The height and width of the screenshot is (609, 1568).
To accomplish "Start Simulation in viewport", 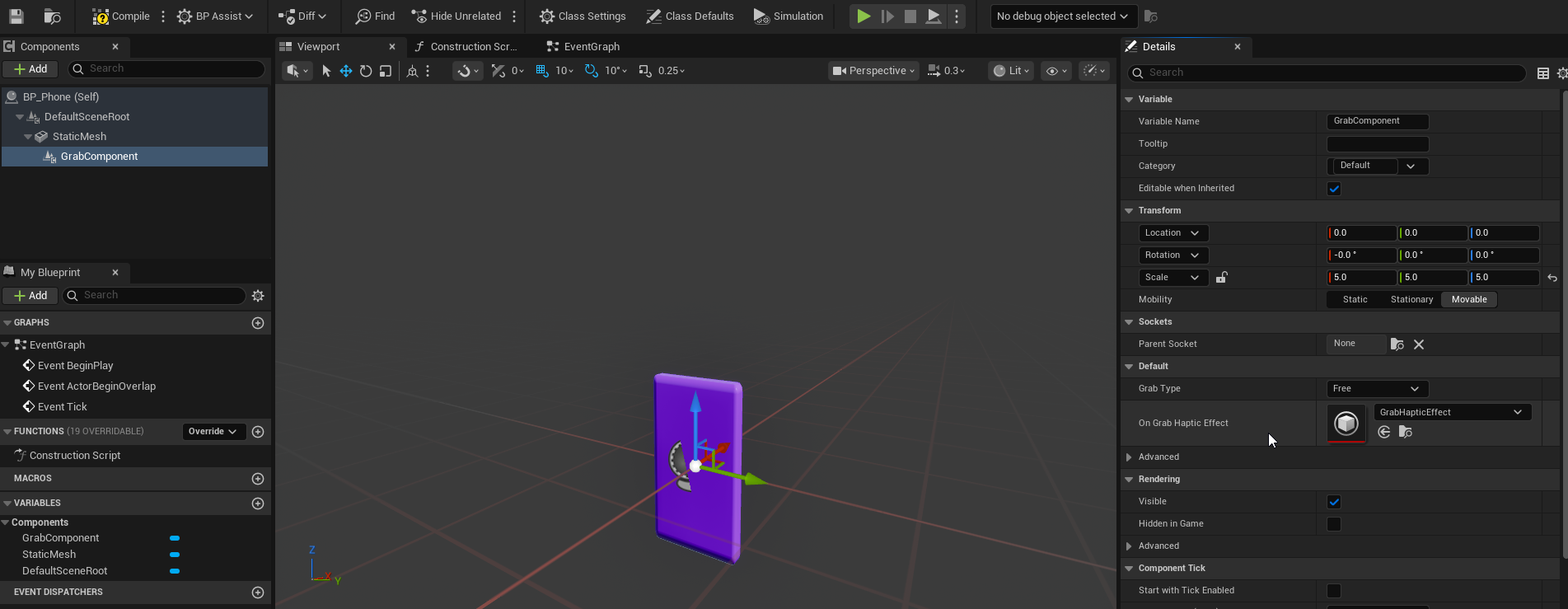I will pos(789,16).
